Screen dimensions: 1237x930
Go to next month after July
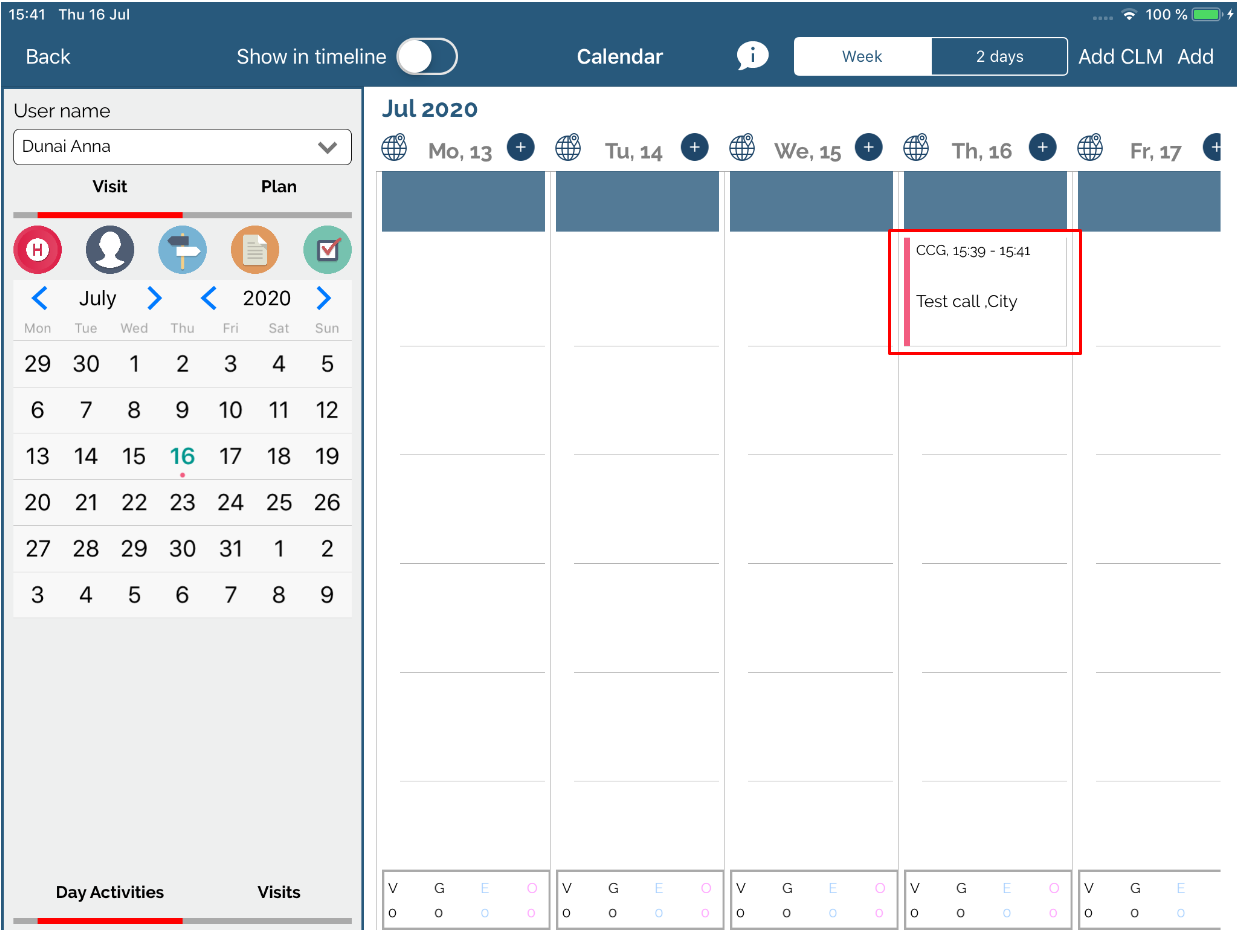(154, 298)
